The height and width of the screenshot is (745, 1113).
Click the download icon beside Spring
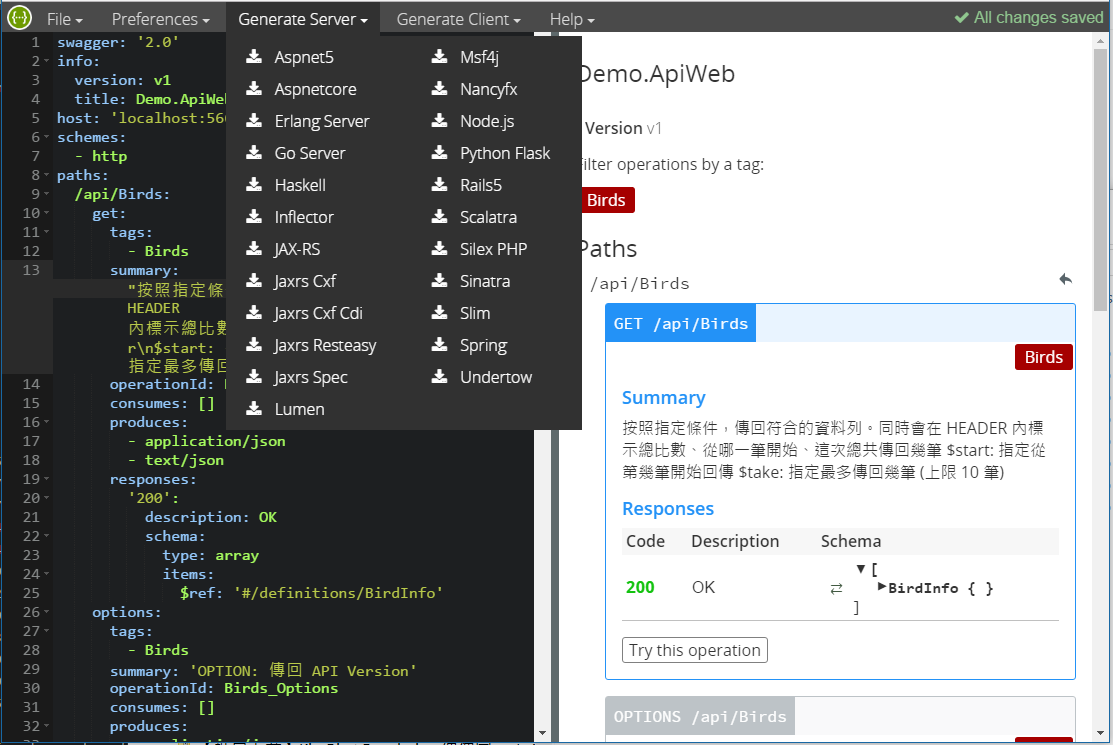coord(439,345)
